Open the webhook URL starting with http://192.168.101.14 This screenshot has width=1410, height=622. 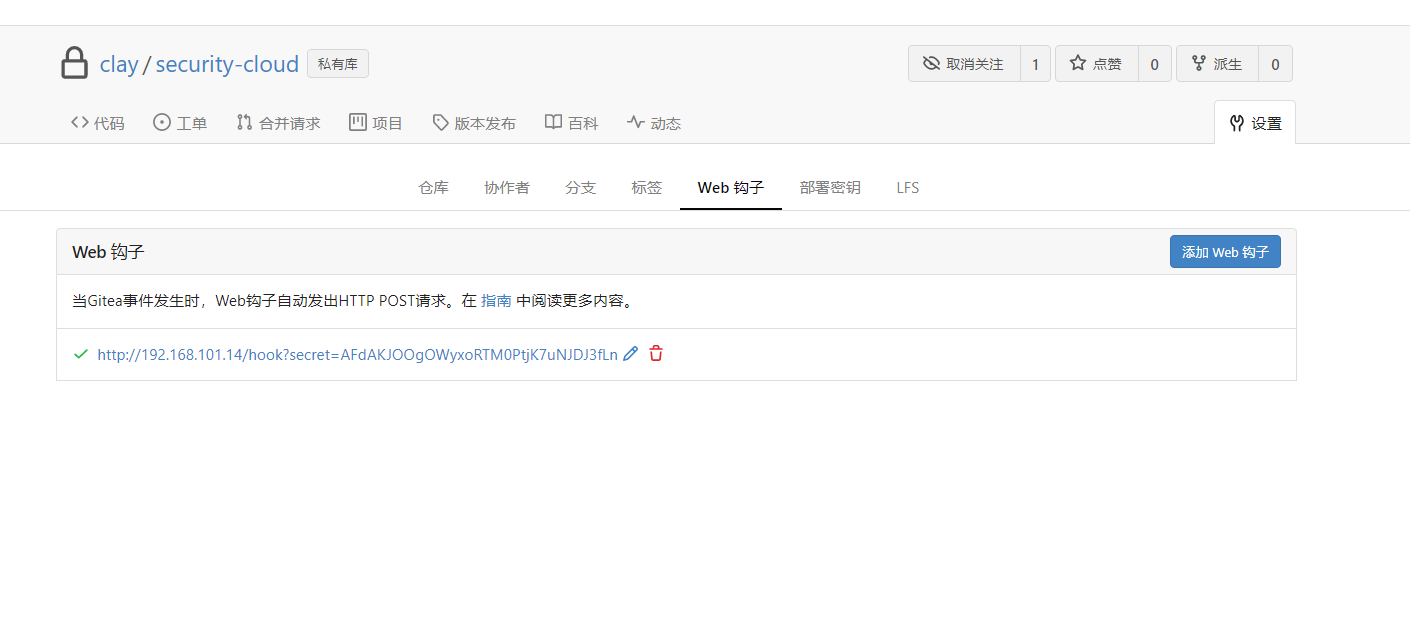point(356,353)
